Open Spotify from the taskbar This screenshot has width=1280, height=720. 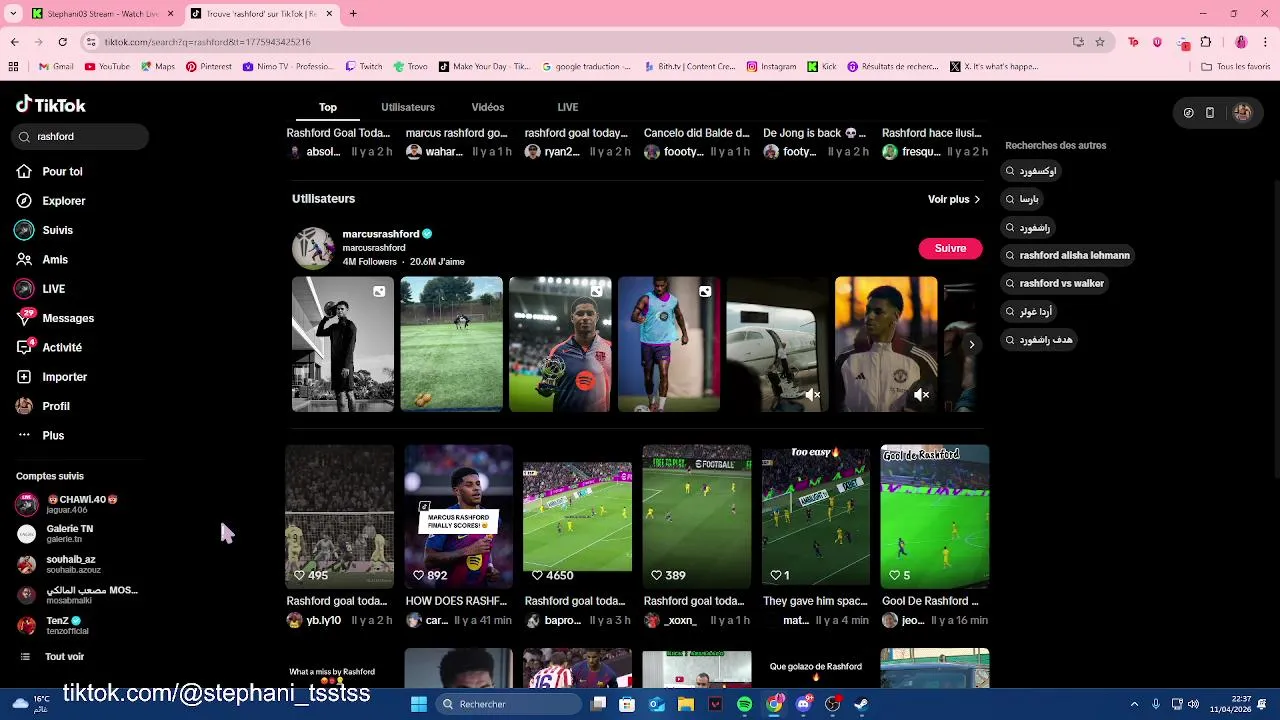744,704
